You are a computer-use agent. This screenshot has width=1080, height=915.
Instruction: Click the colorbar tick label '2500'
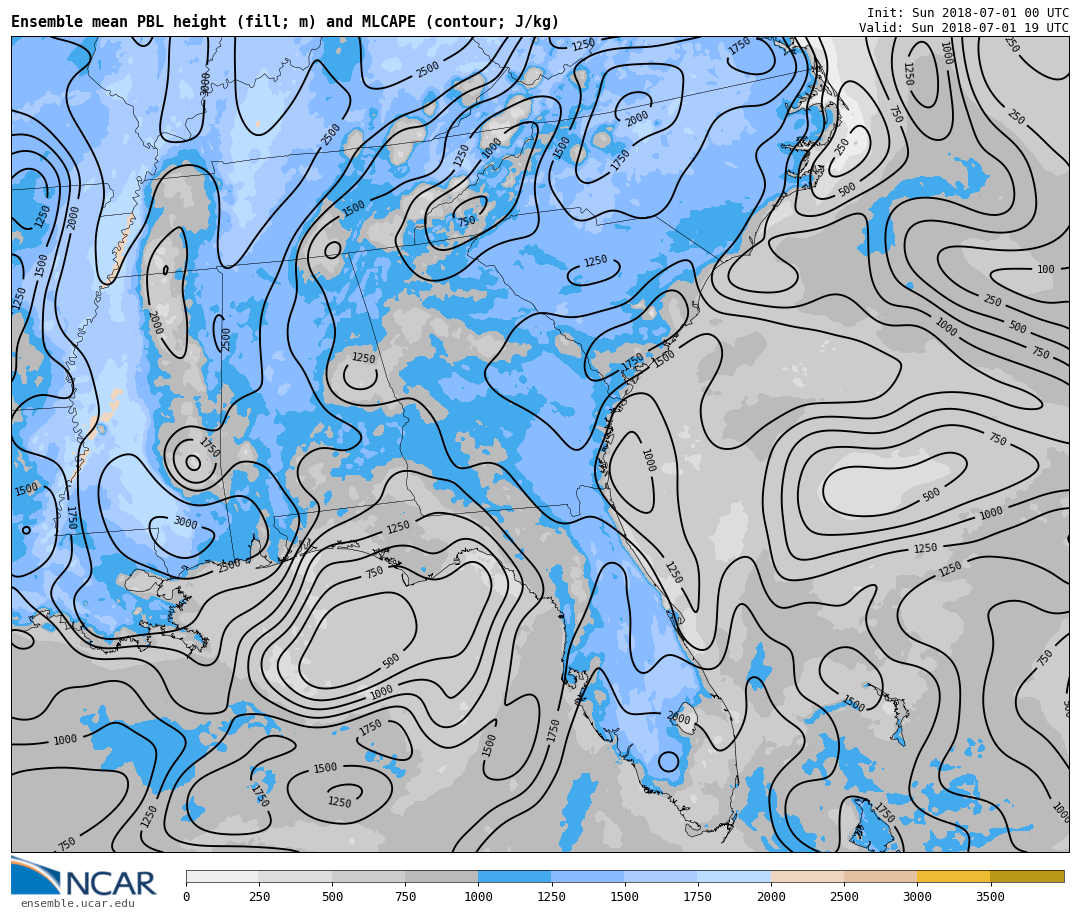[844, 896]
